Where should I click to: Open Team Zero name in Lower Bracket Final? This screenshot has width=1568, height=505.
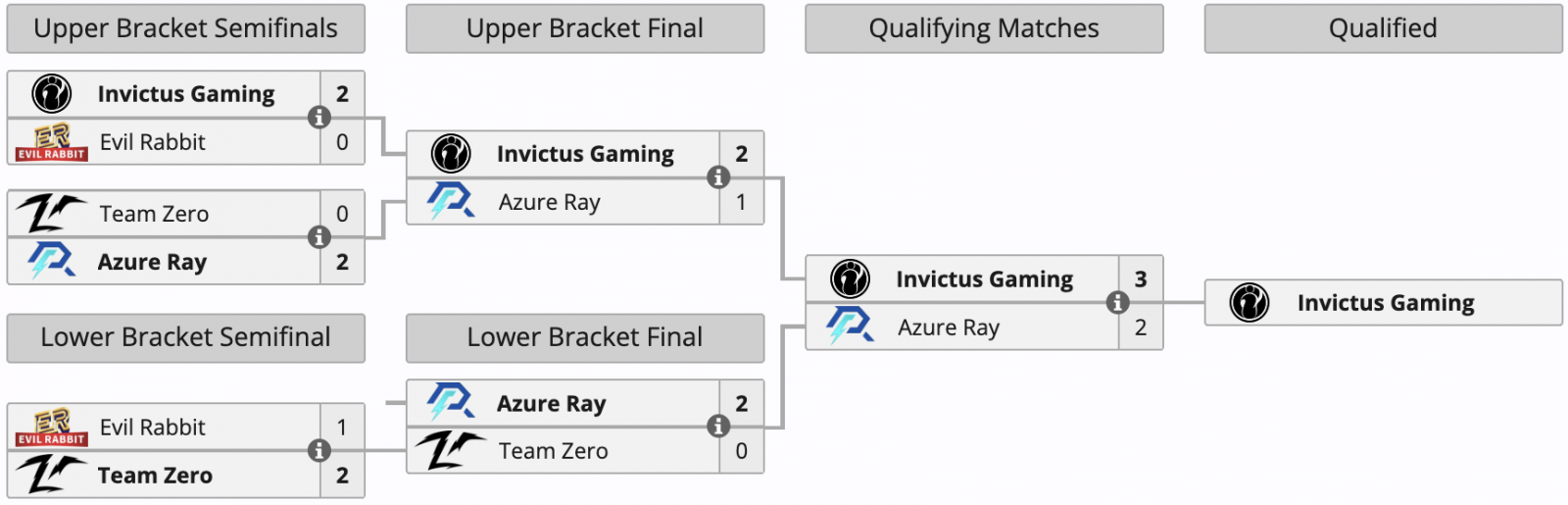click(553, 451)
